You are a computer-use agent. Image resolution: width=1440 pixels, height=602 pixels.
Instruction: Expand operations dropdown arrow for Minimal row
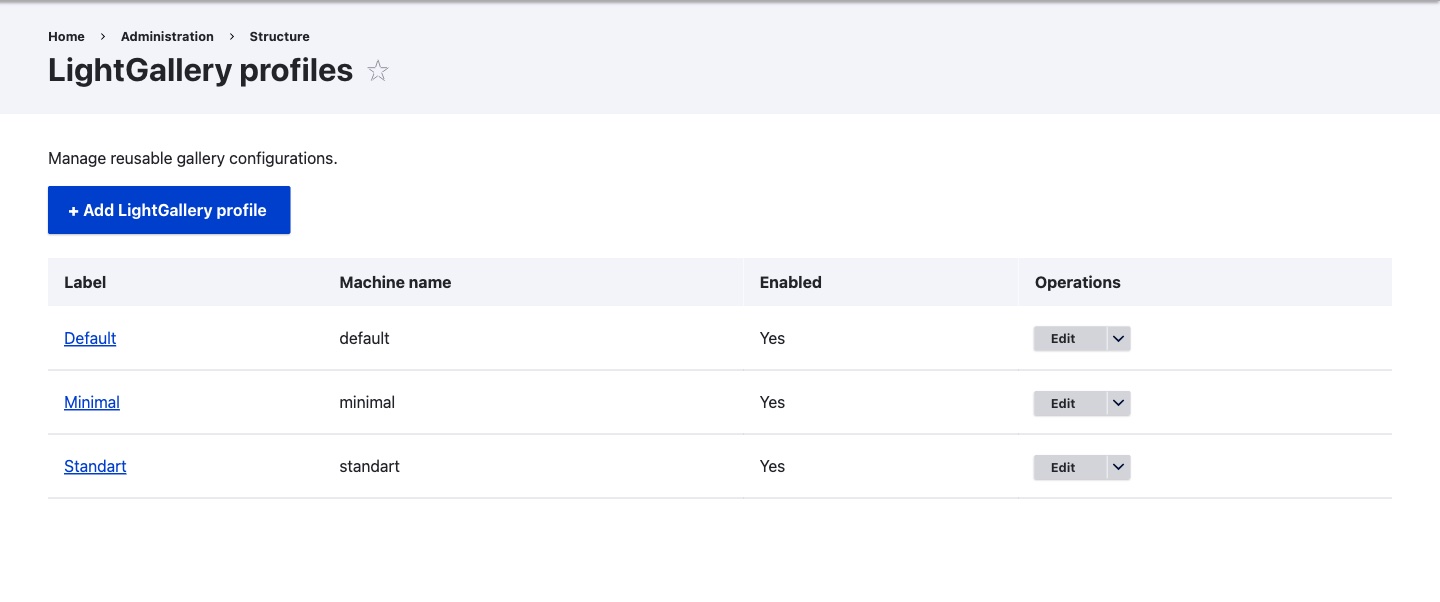(x=1119, y=403)
